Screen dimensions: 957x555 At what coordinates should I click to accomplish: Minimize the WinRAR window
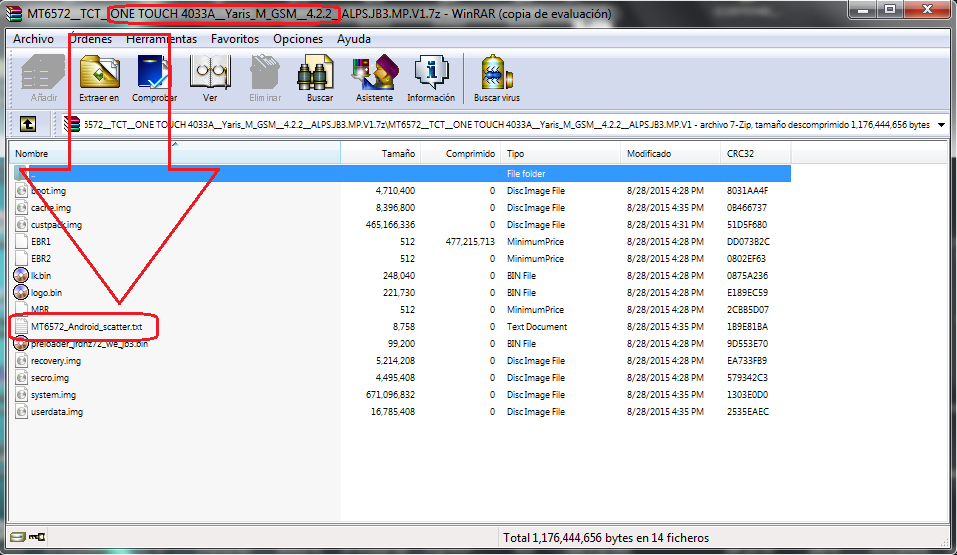point(862,9)
